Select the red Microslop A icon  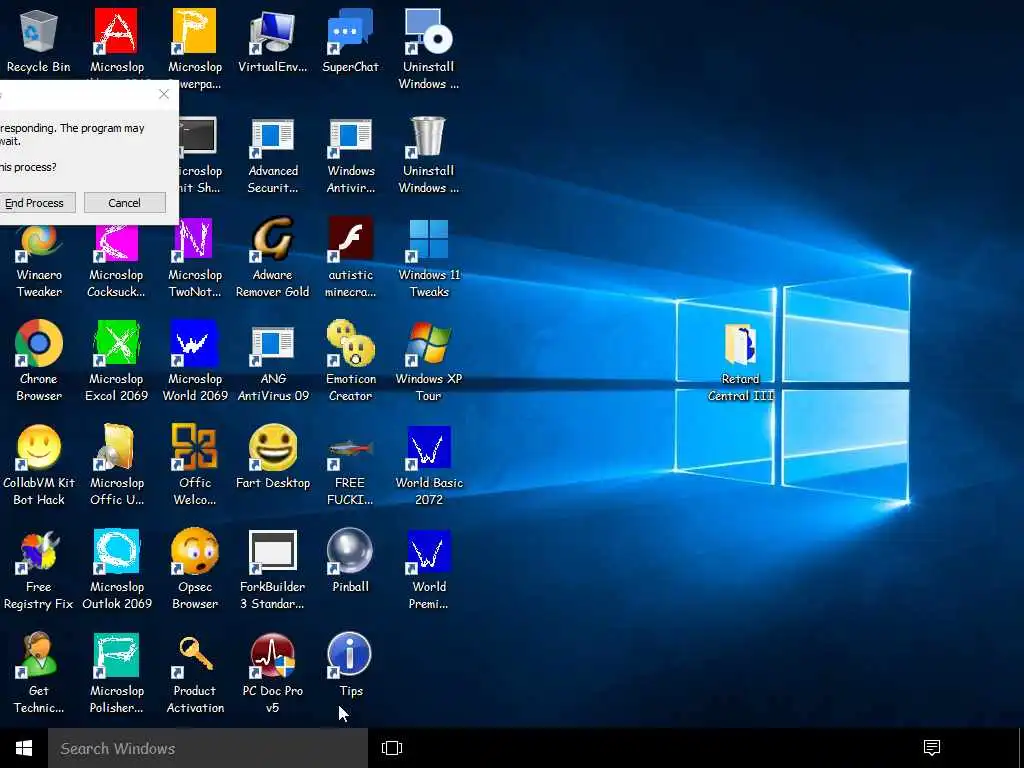[116, 31]
